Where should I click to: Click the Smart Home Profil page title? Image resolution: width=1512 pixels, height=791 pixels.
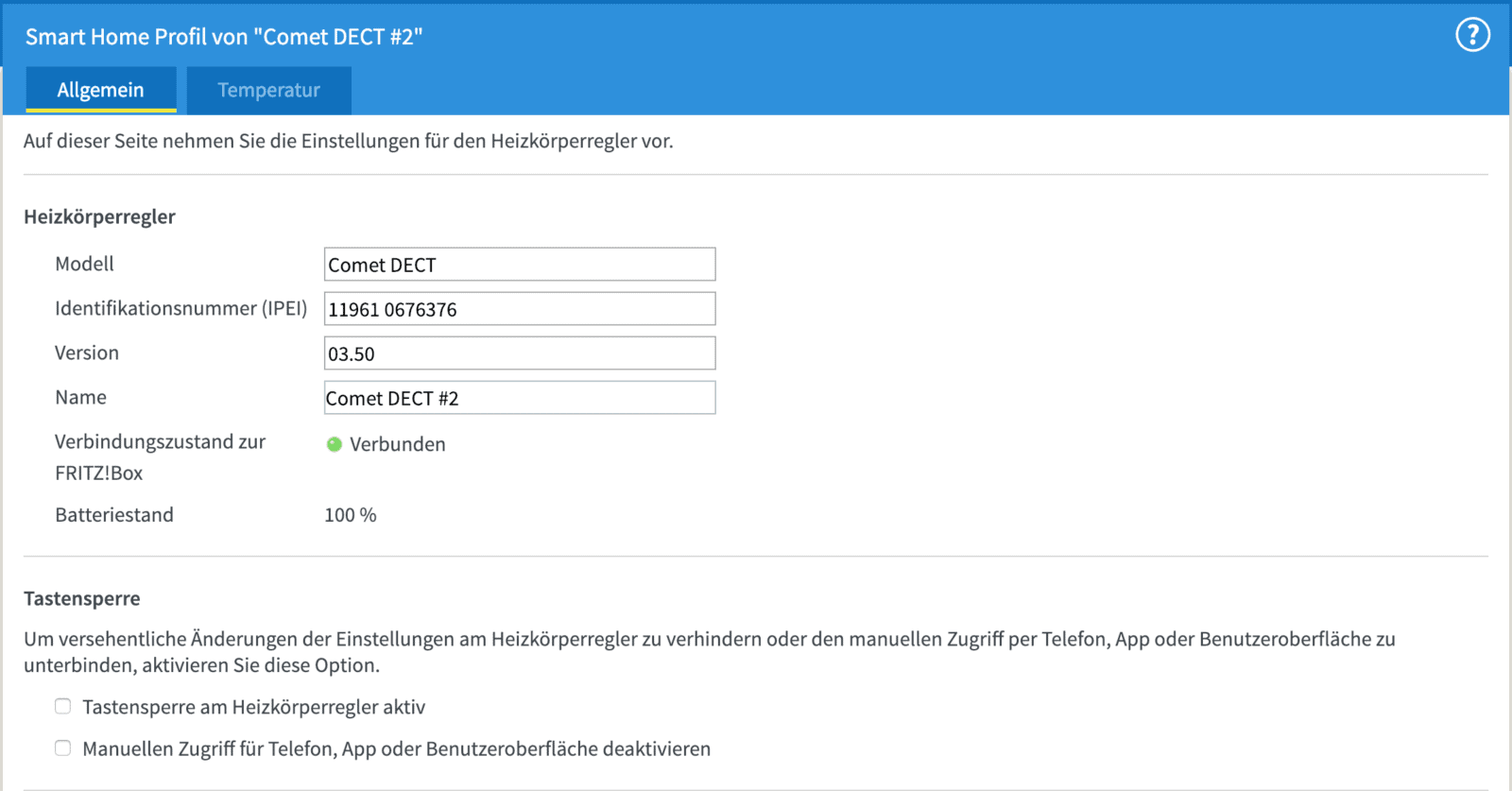[x=224, y=37]
